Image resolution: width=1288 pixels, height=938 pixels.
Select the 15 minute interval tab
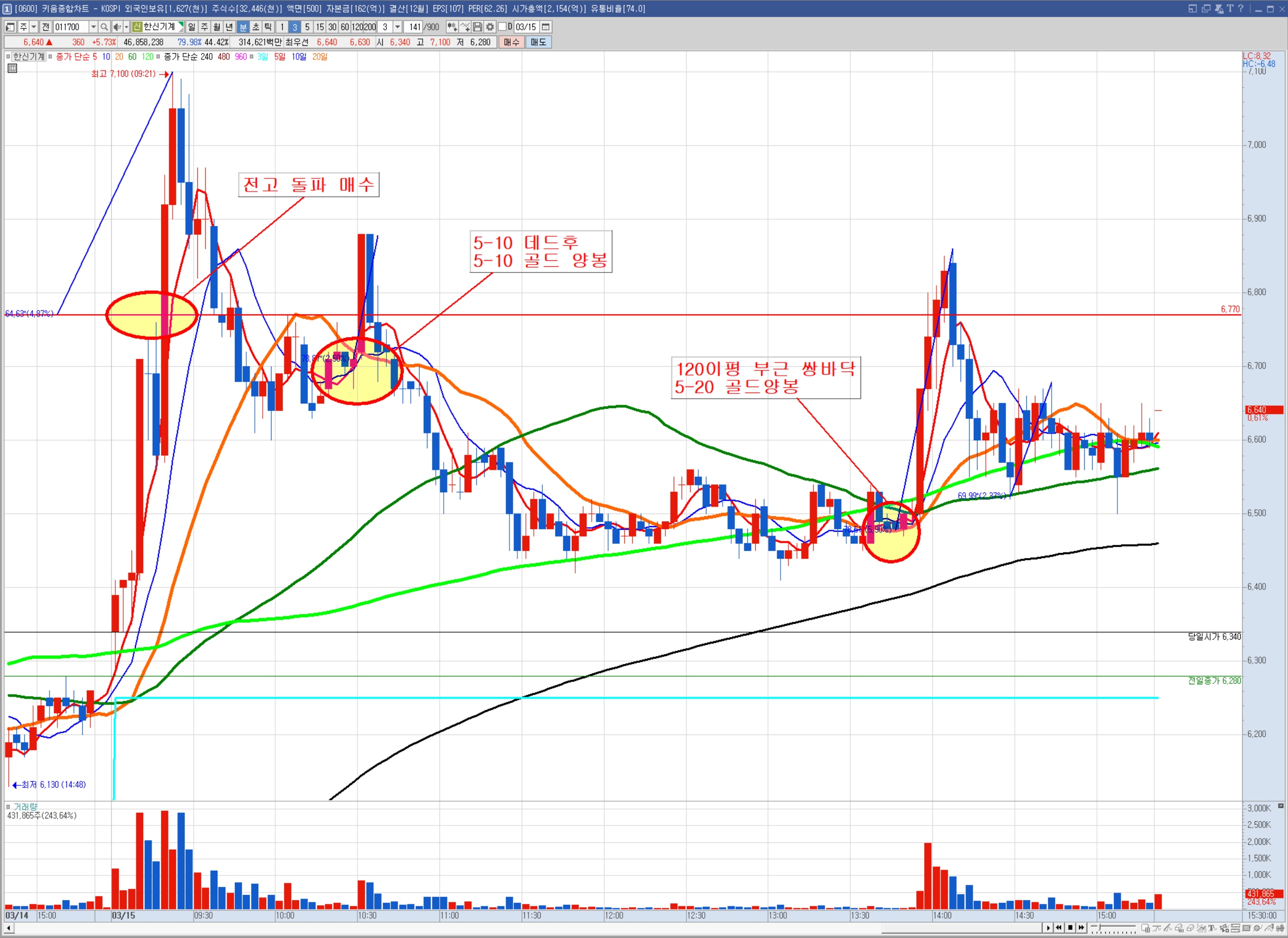pos(320,27)
